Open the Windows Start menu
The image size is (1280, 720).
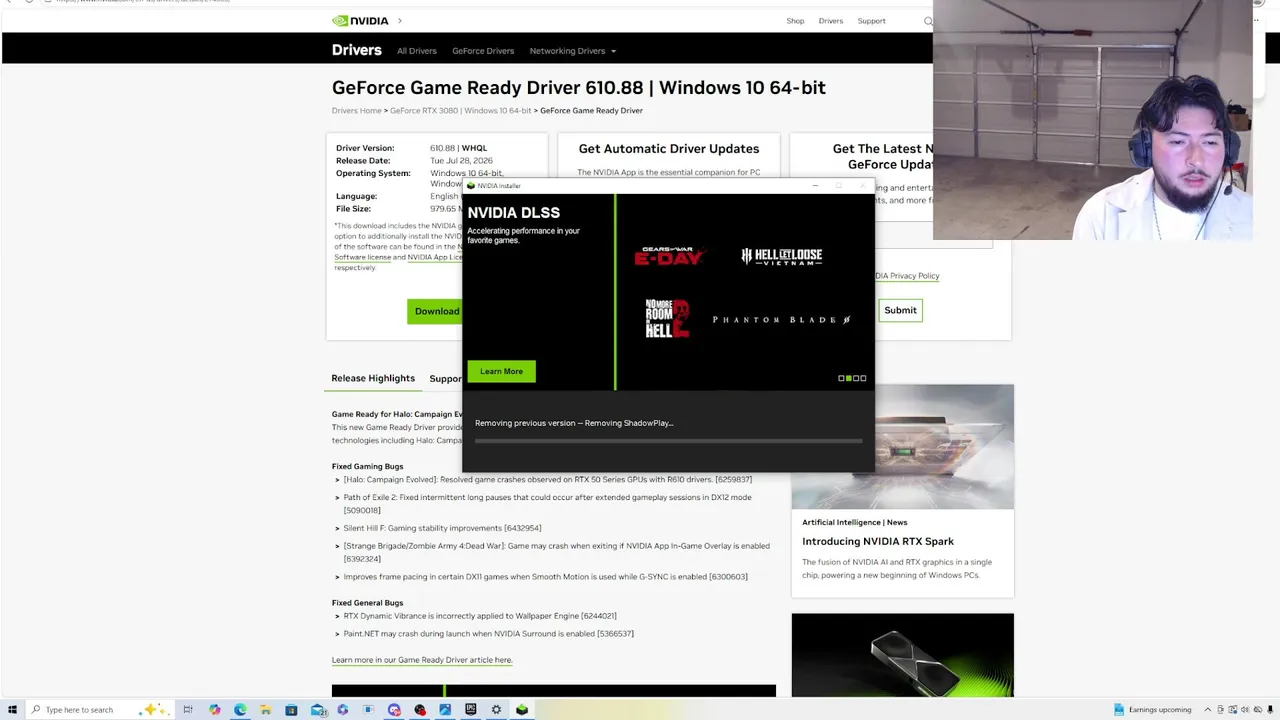point(12,710)
